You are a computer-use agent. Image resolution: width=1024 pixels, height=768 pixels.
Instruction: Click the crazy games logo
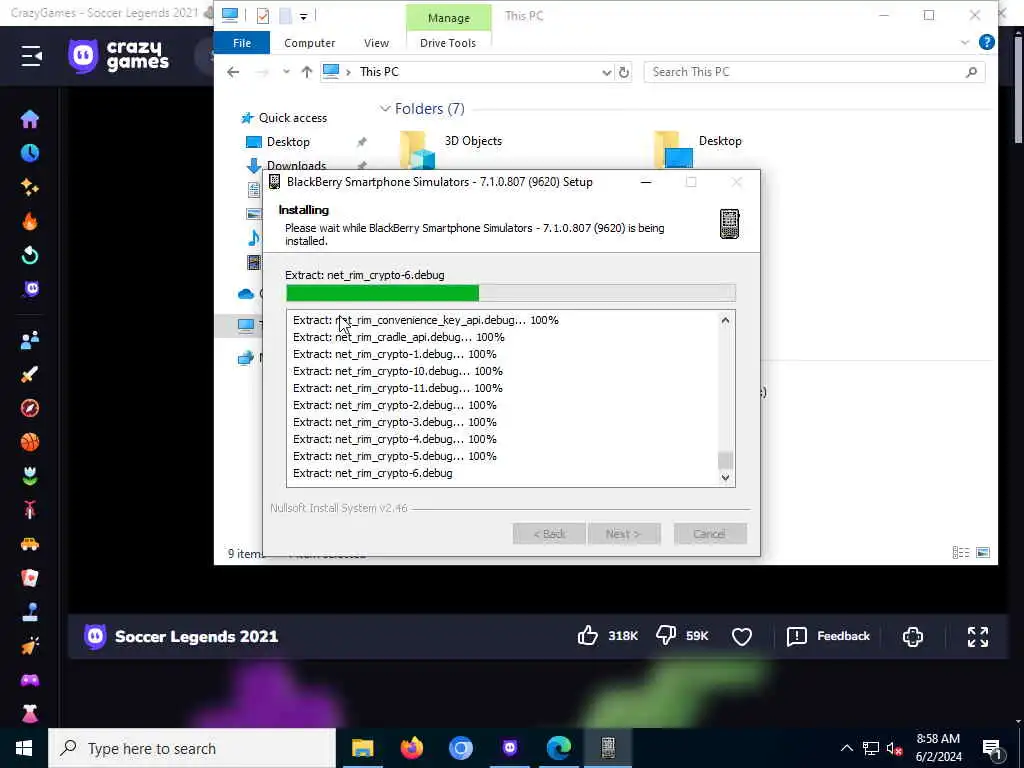click(x=119, y=56)
